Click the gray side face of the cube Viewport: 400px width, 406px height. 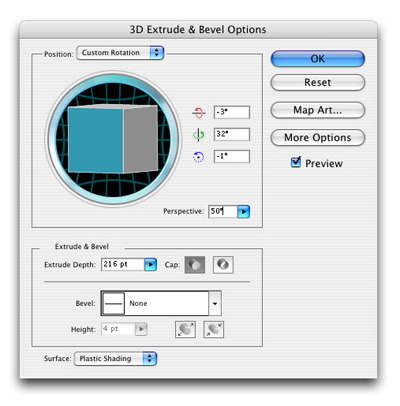141,139
